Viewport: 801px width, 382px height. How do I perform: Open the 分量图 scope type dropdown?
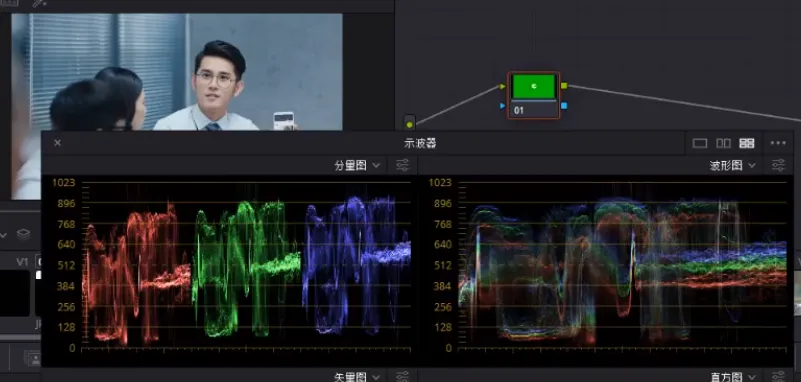tap(357, 165)
